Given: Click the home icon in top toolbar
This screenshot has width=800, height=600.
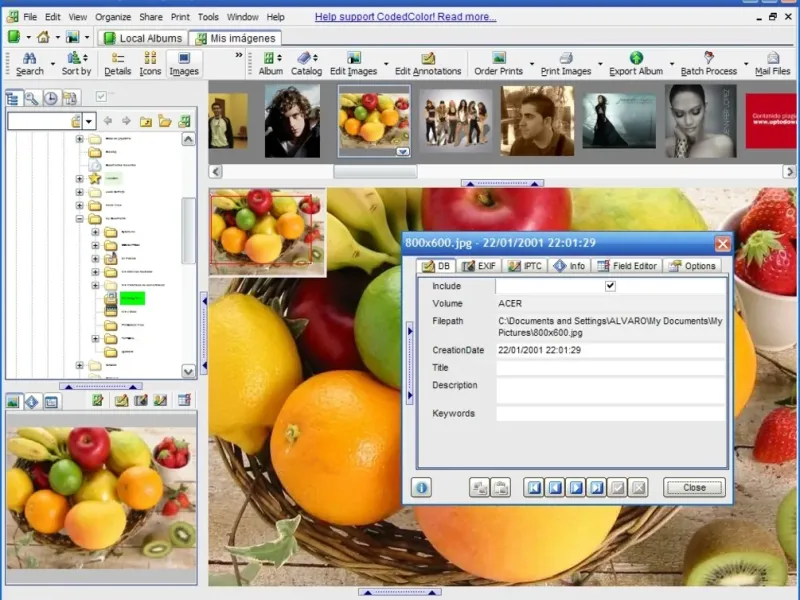Looking at the screenshot, I should (x=43, y=37).
